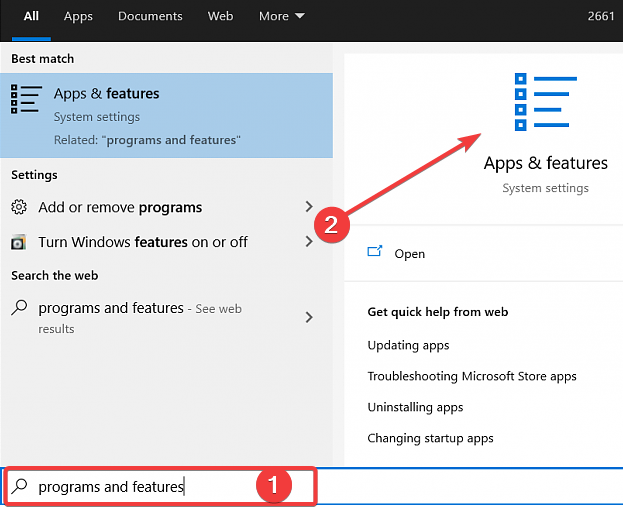Expand the web results chevron for programs and features

pos(308,317)
